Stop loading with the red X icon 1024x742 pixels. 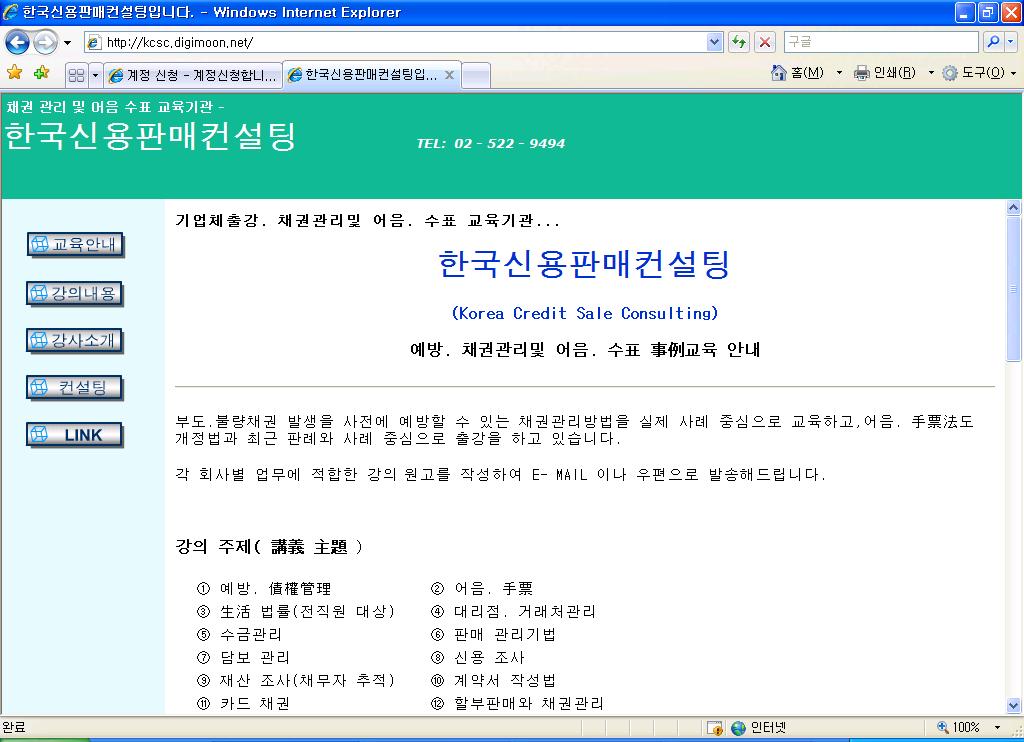pos(765,42)
